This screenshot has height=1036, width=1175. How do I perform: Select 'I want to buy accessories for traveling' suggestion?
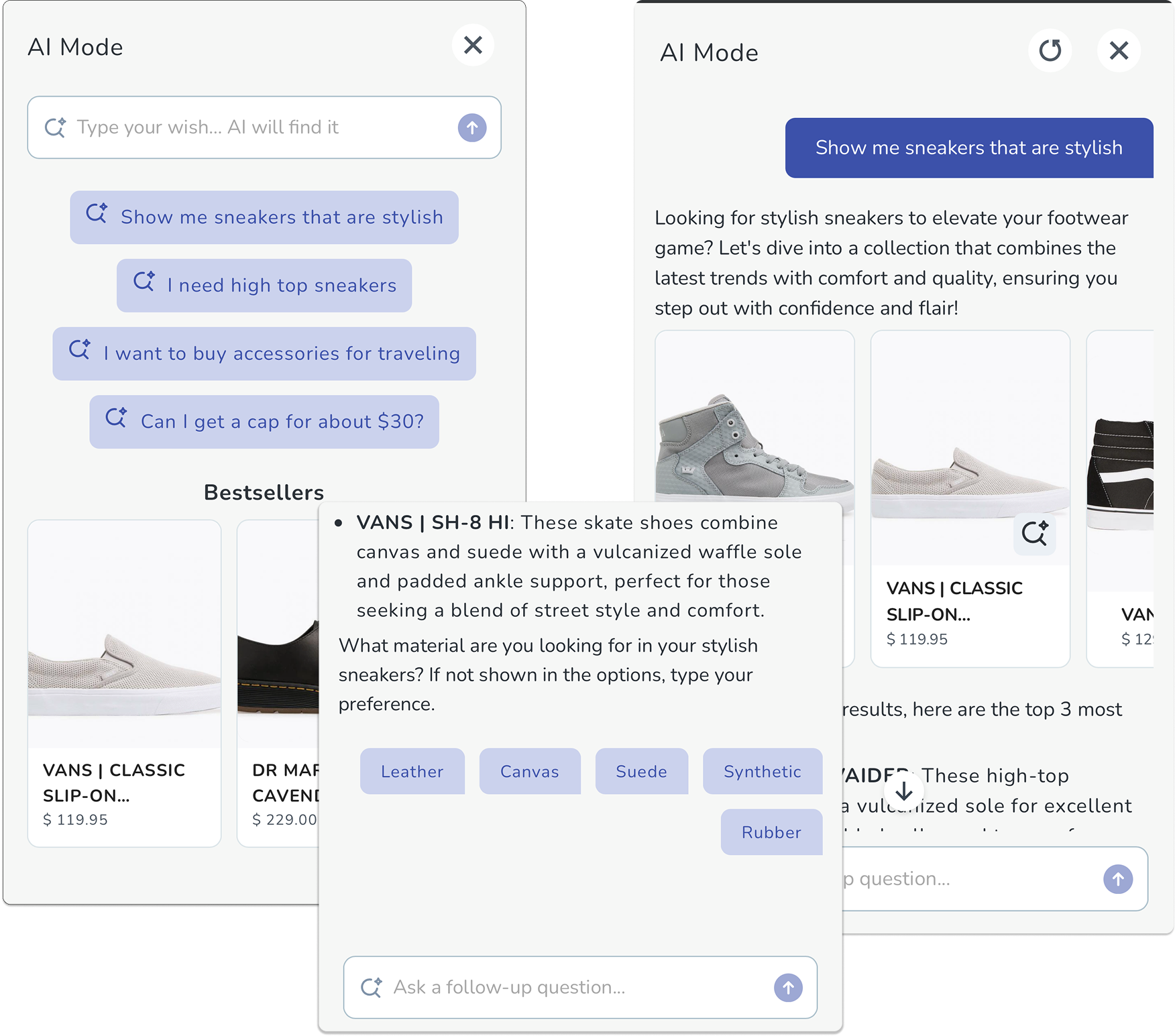264,353
